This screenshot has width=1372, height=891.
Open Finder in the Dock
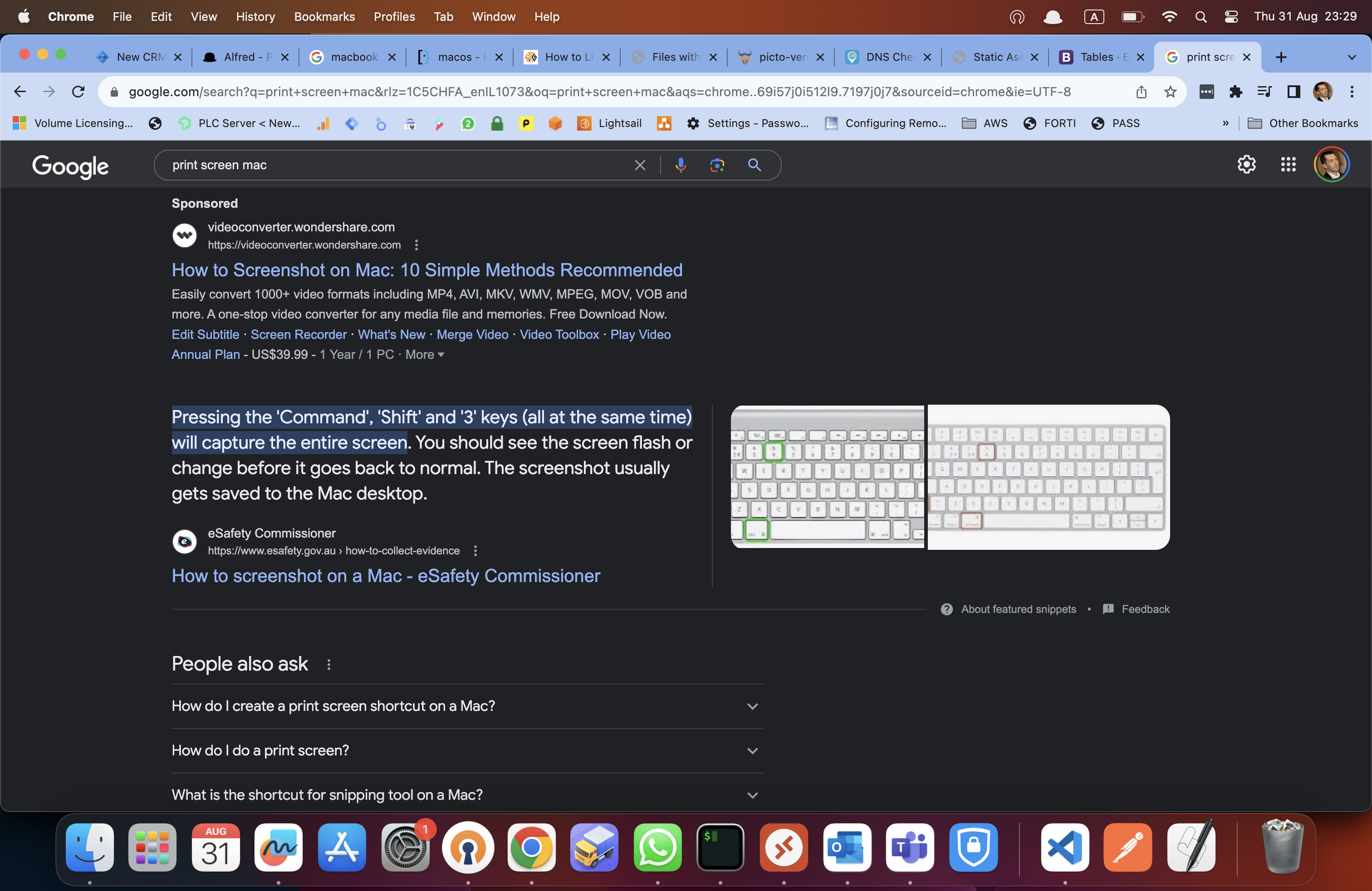pos(89,847)
